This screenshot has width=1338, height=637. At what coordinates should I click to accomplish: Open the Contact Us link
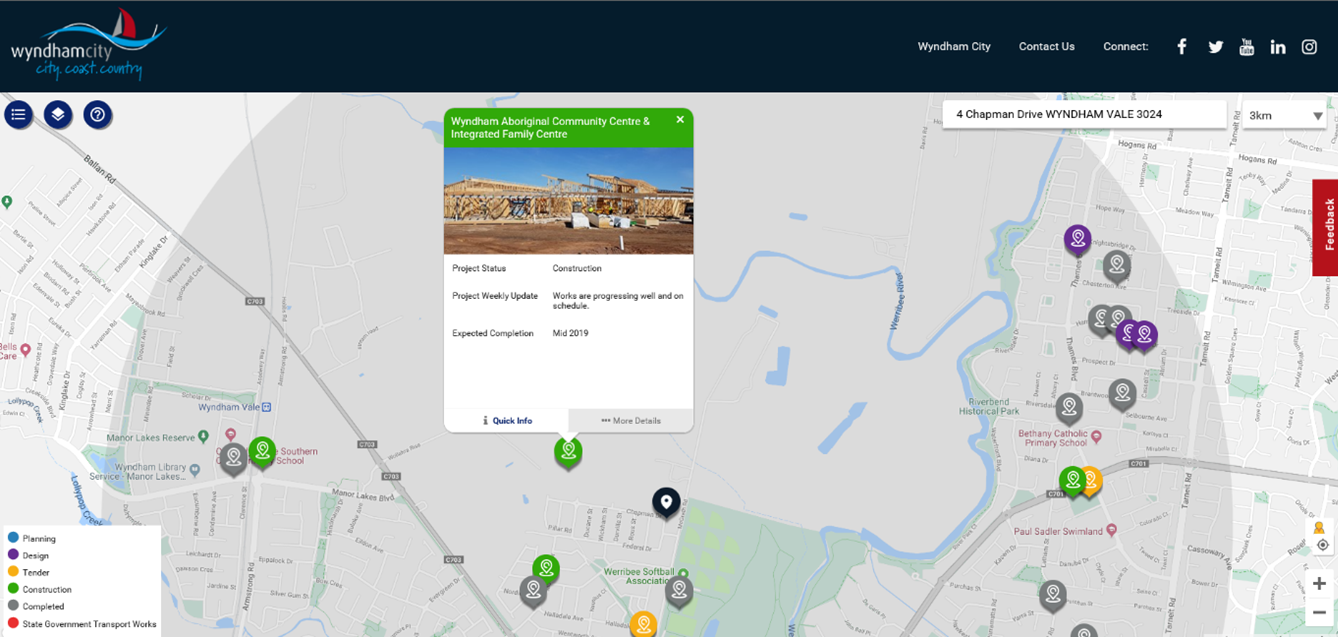pyautogui.click(x=1047, y=47)
